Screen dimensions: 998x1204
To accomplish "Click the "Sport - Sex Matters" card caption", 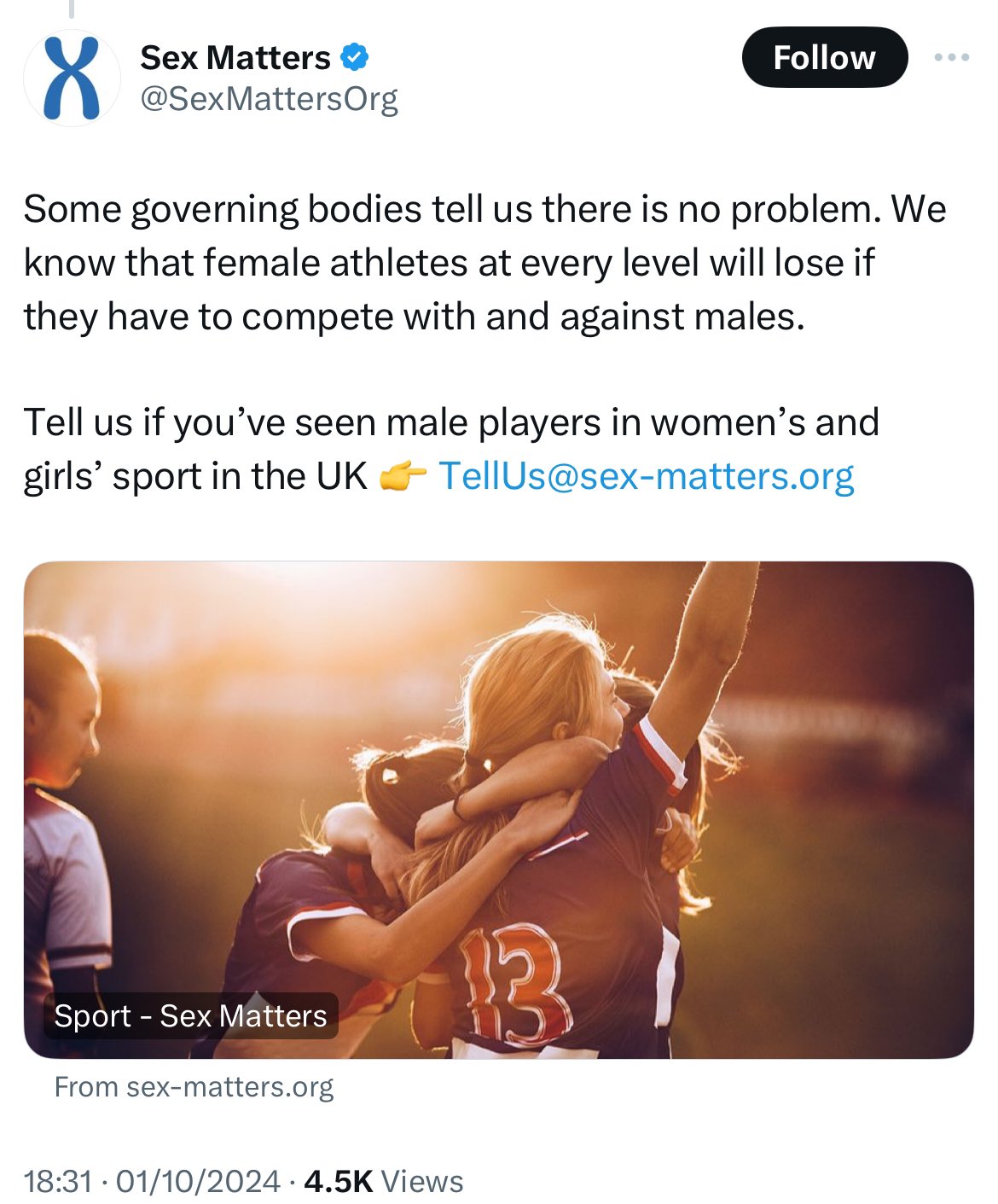I will (x=190, y=1016).
